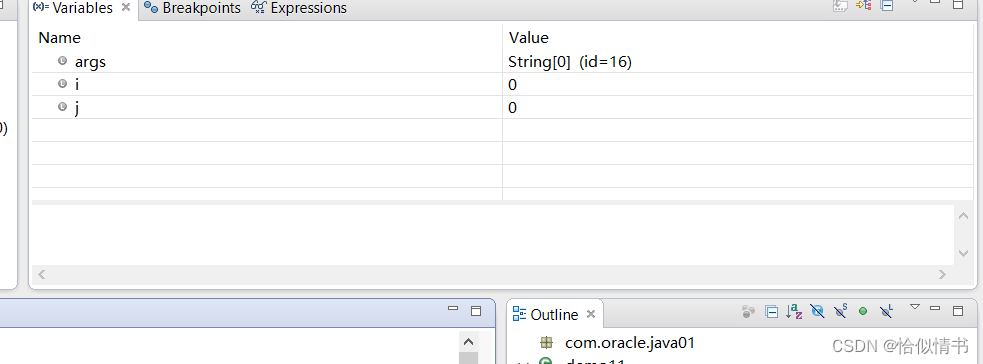Click Show Logical Structure icon
983x364 pixels.
pyautogui.click(x=864, y=6)
